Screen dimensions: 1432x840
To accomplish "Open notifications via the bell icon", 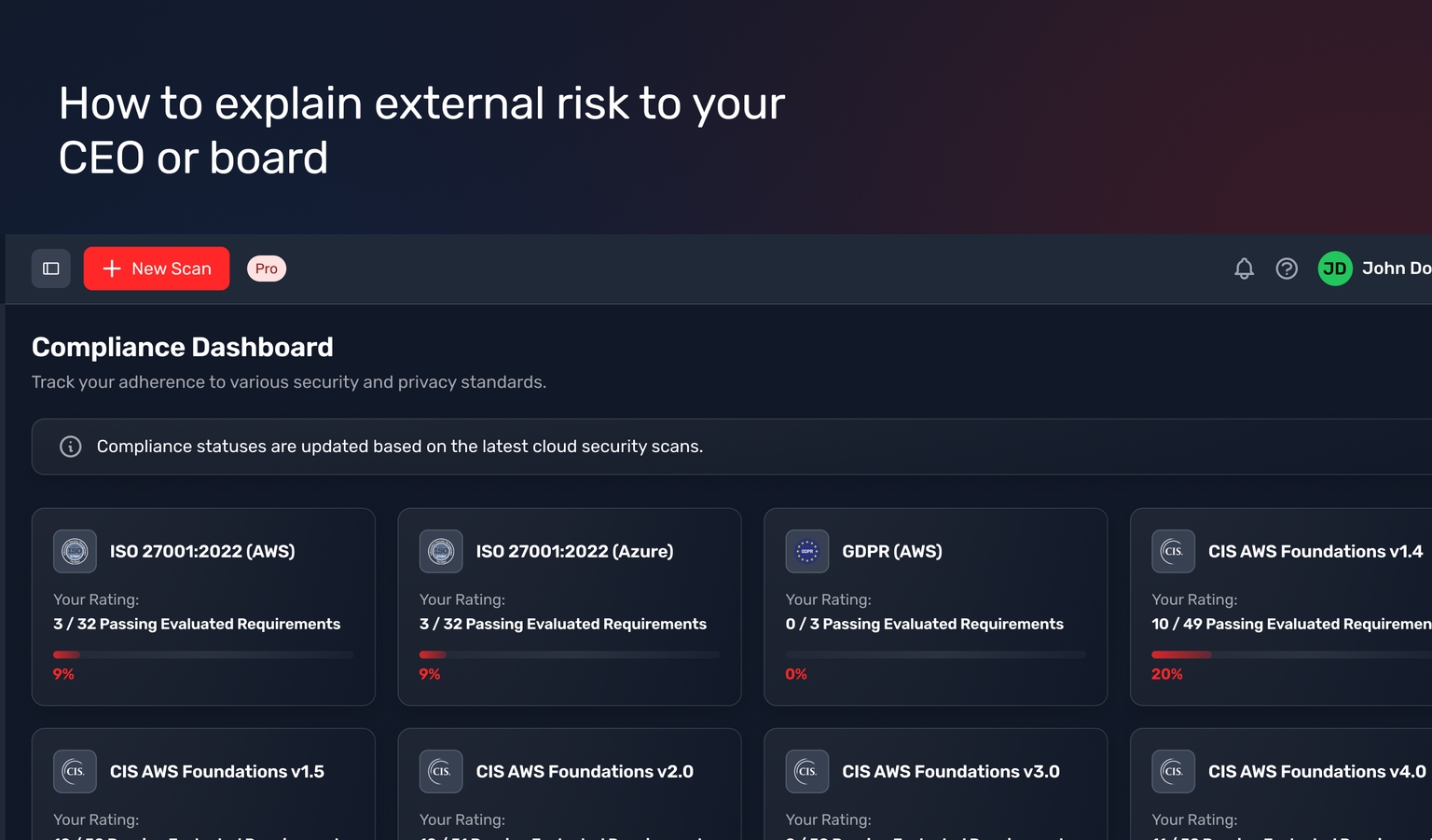I will pos(1244,268).
